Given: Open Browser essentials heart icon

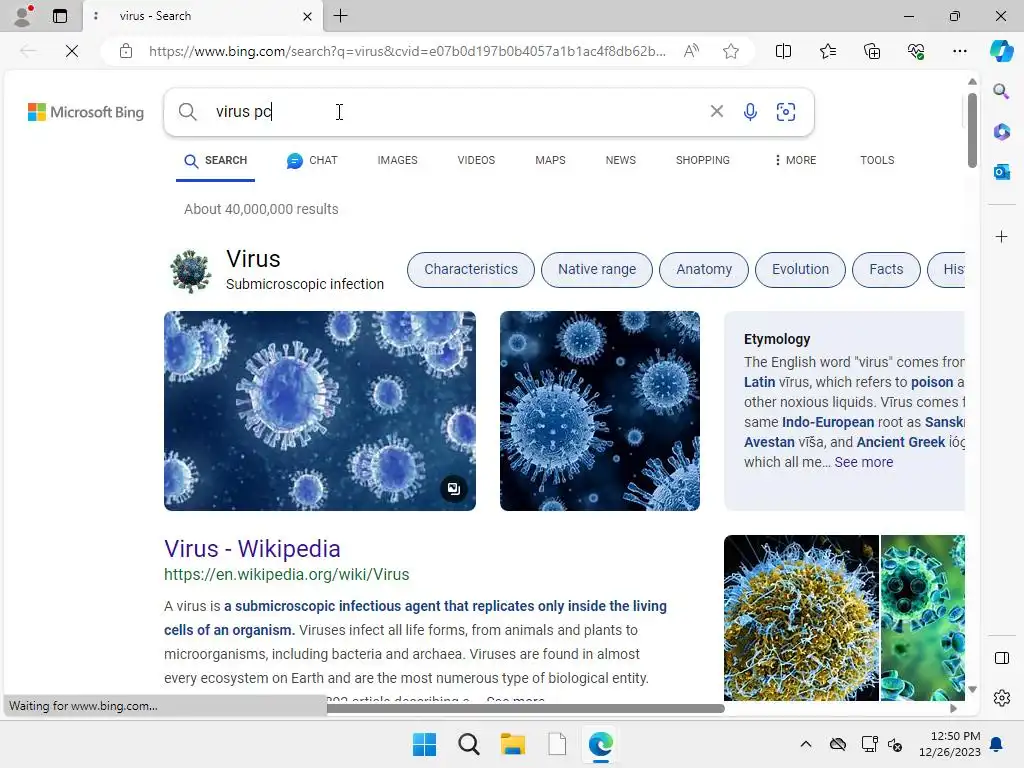Looking at the screenshot, I should (x=916, y=51).
